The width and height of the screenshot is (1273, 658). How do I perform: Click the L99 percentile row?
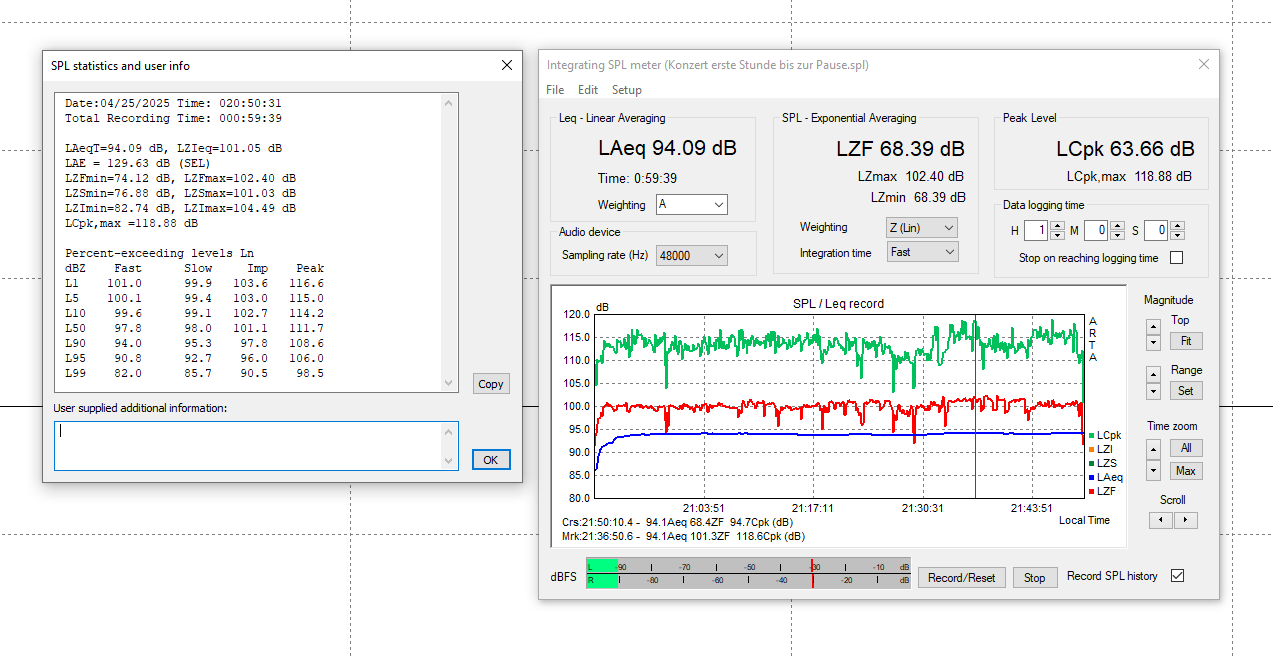coord(194,373)
